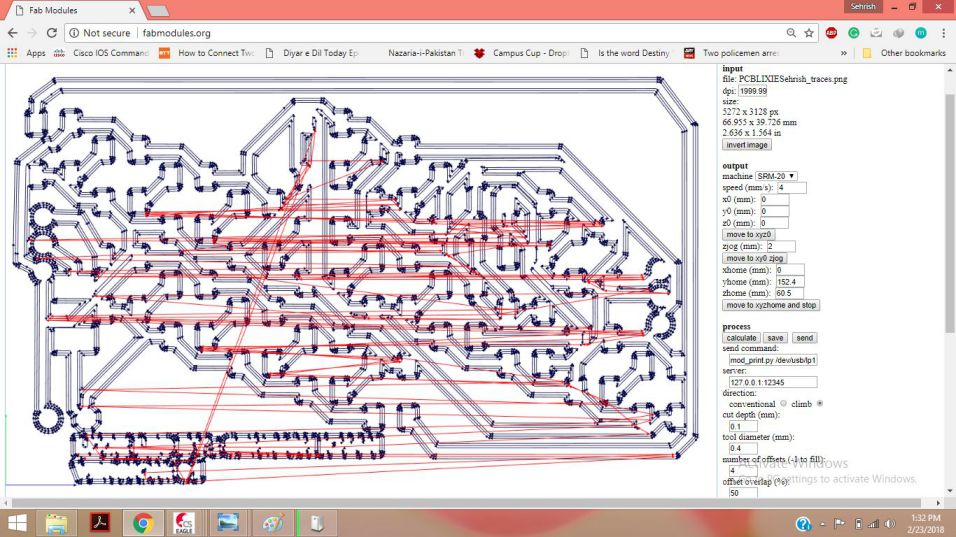Edit the speed (mm/s) field
956x537 pixels.
point(791,188)
